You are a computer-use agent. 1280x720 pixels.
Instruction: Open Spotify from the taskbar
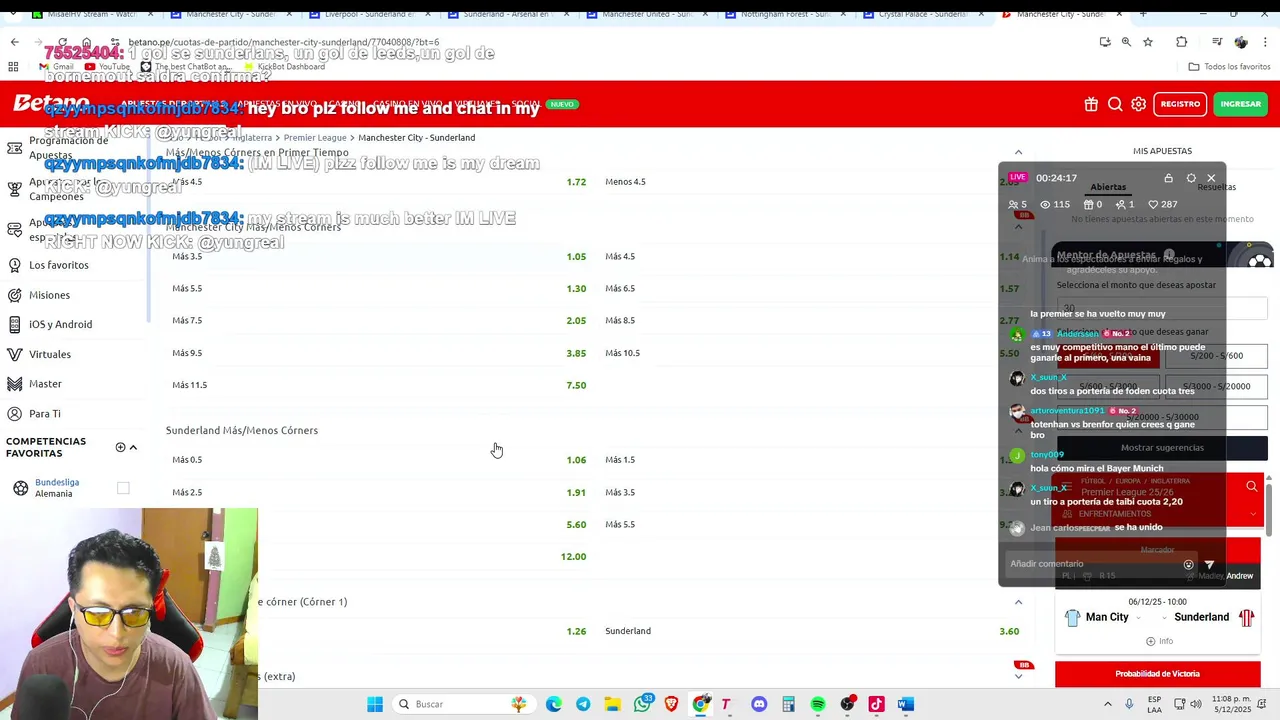(818, 704)
